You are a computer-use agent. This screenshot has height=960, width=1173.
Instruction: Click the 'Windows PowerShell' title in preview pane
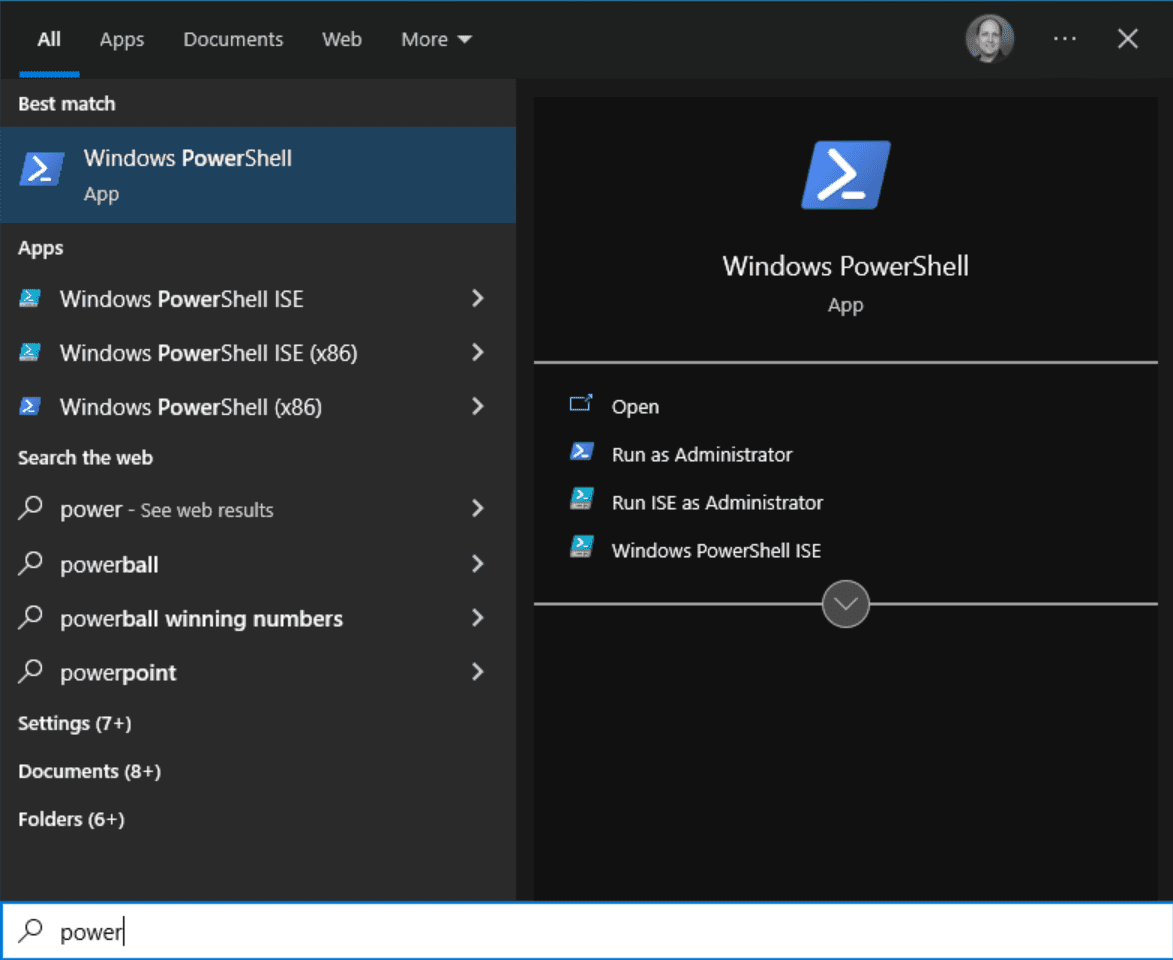845,266
